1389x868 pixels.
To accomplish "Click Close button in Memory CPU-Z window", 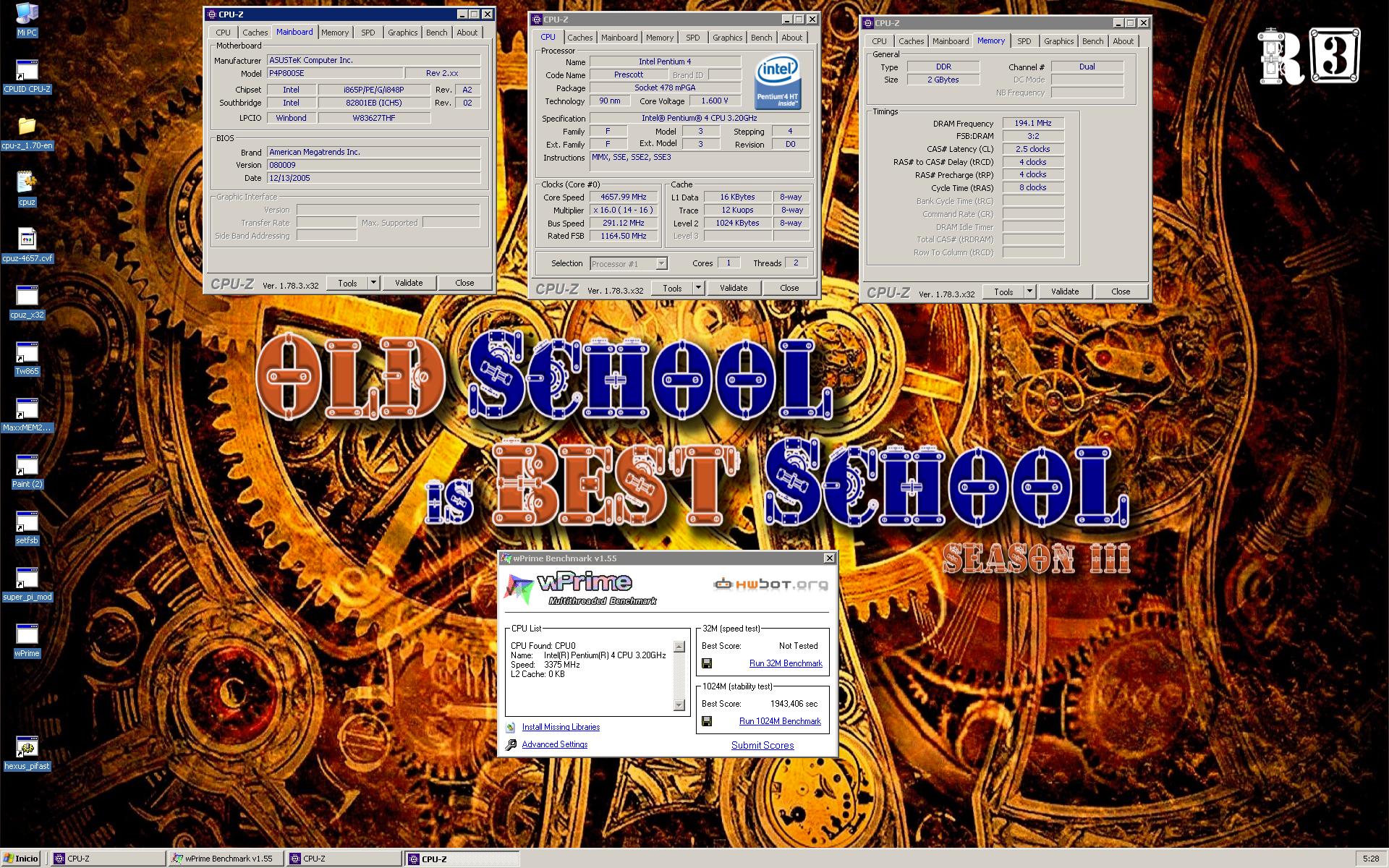I will (x=1121, y=292).
